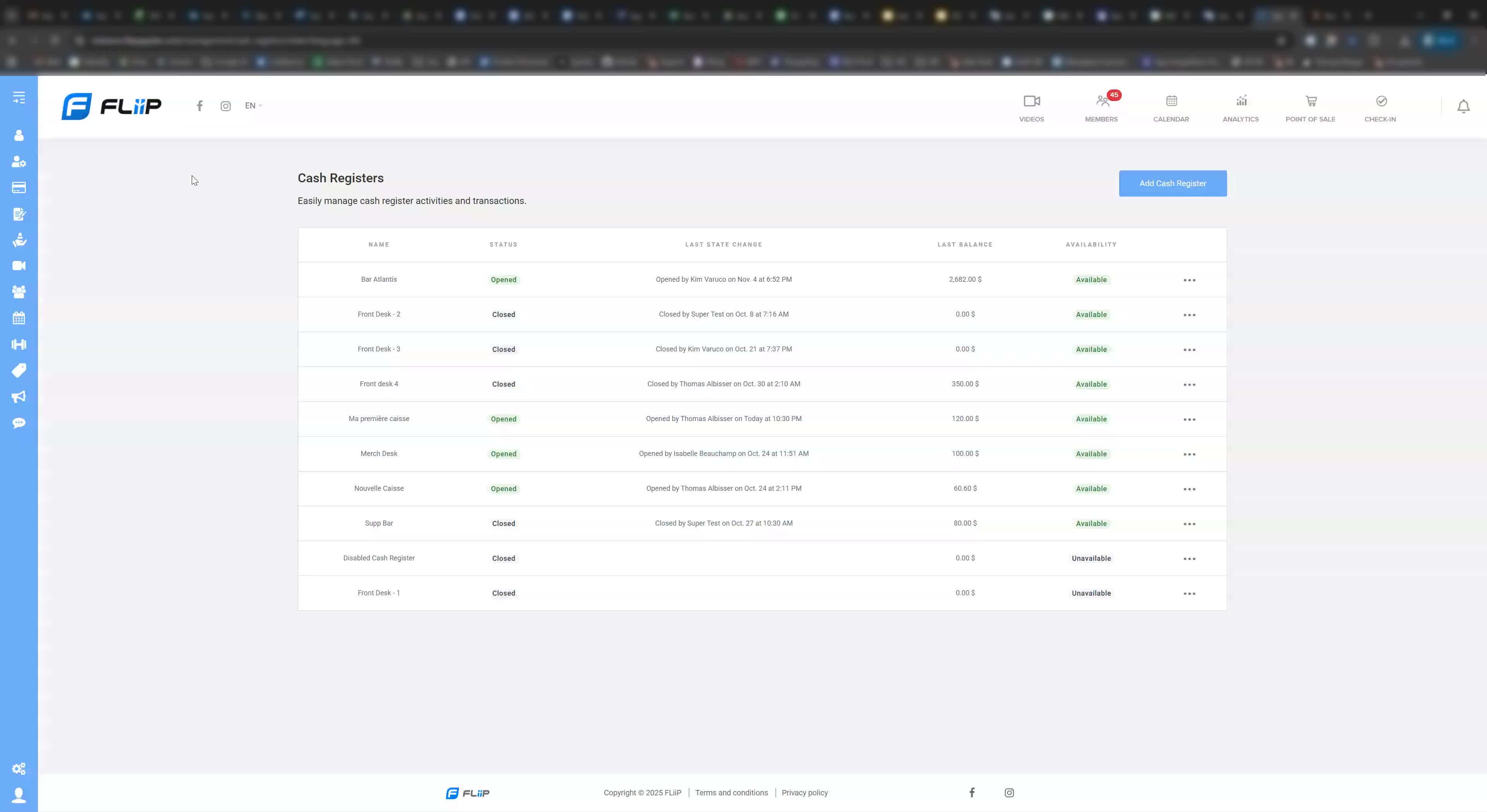
Task: Open Analytics in the top navigation
Action: tap(1240, 108)
